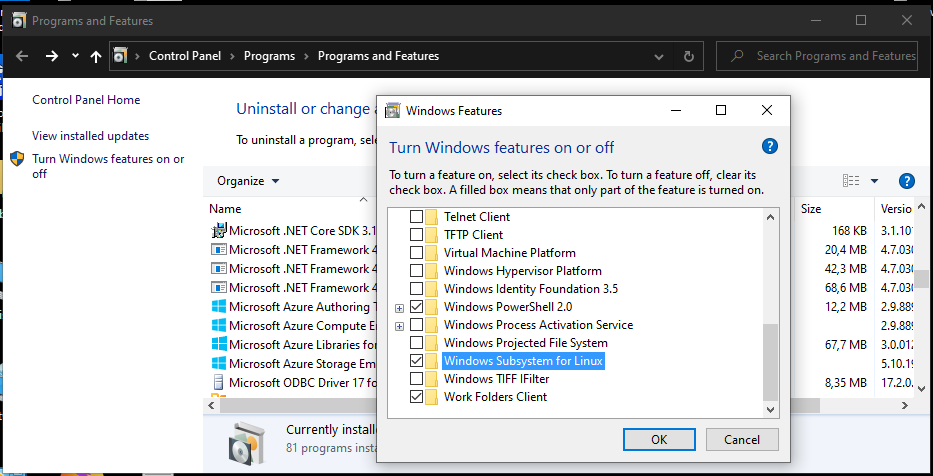Open the Organize dropdown menu

[248, 181]
